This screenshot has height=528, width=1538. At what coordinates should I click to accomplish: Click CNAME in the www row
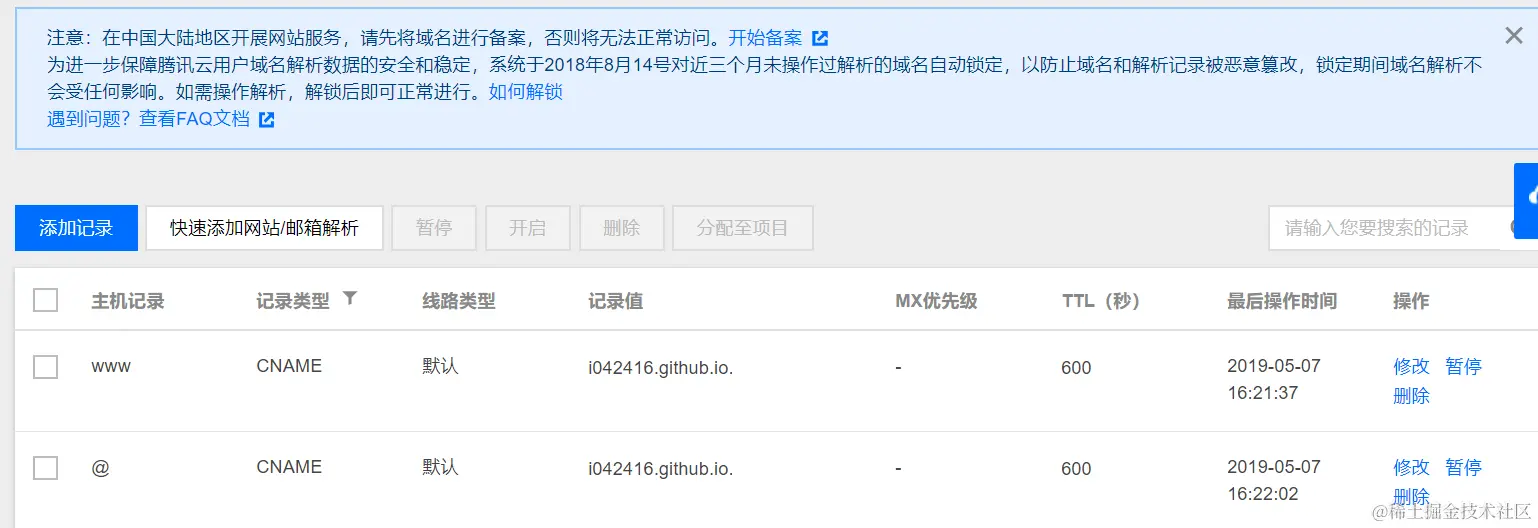coord(289,366)
